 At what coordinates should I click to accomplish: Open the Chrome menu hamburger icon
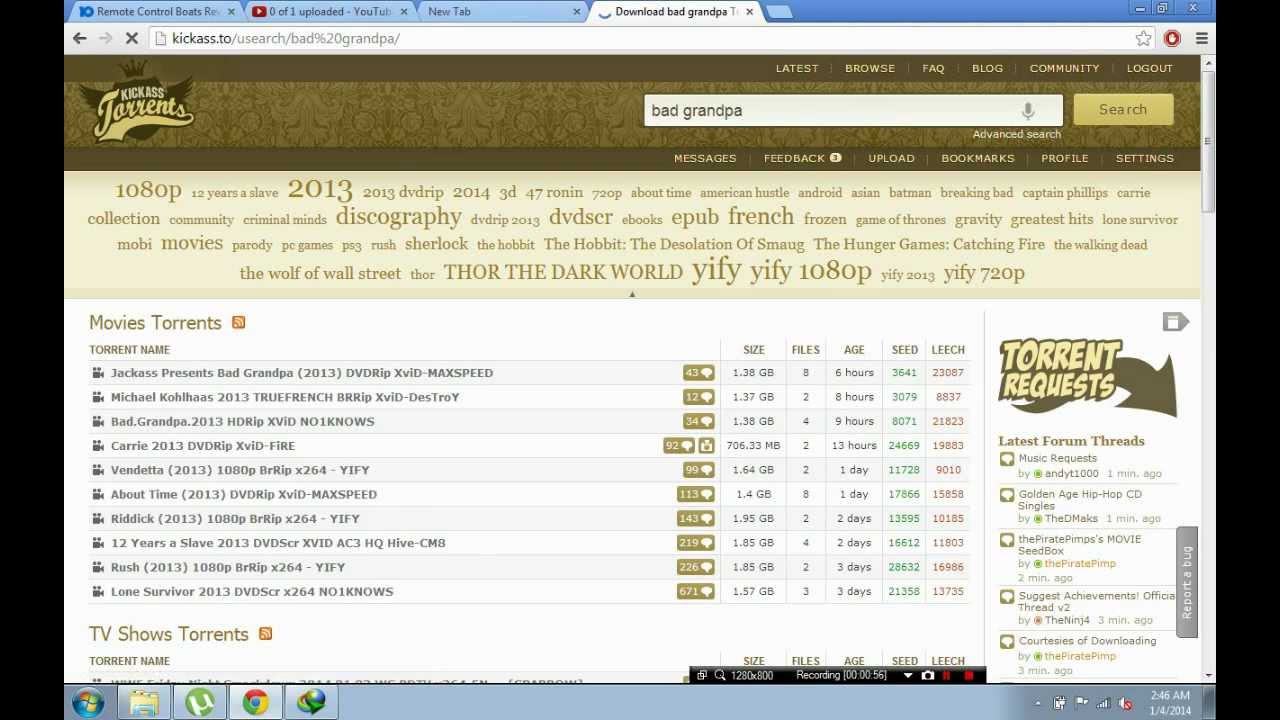pyautogui.click(x=1202, y=38)
